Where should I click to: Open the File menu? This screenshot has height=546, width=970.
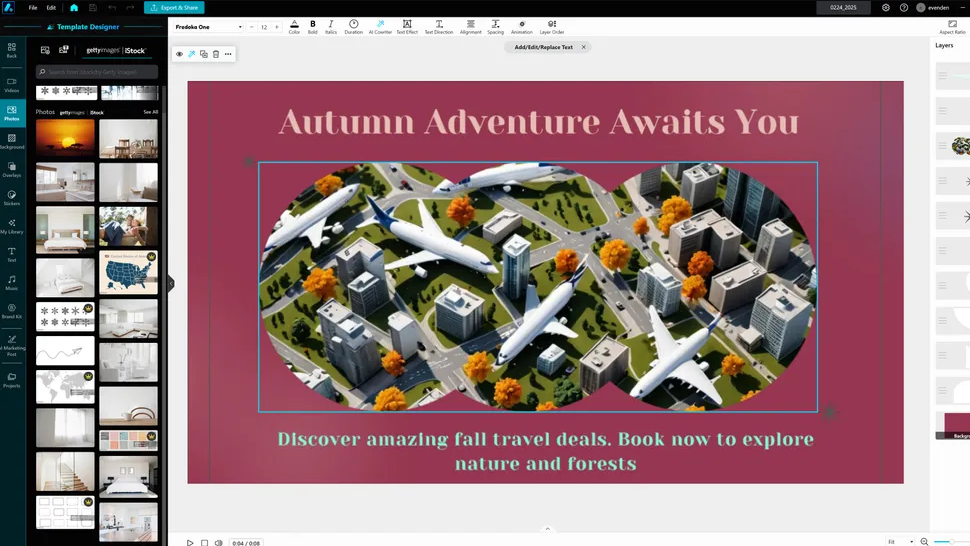point(33,7)
